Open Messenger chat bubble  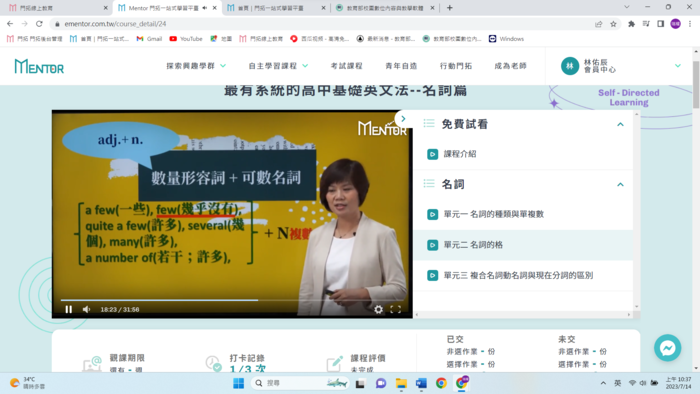point(667,348)
